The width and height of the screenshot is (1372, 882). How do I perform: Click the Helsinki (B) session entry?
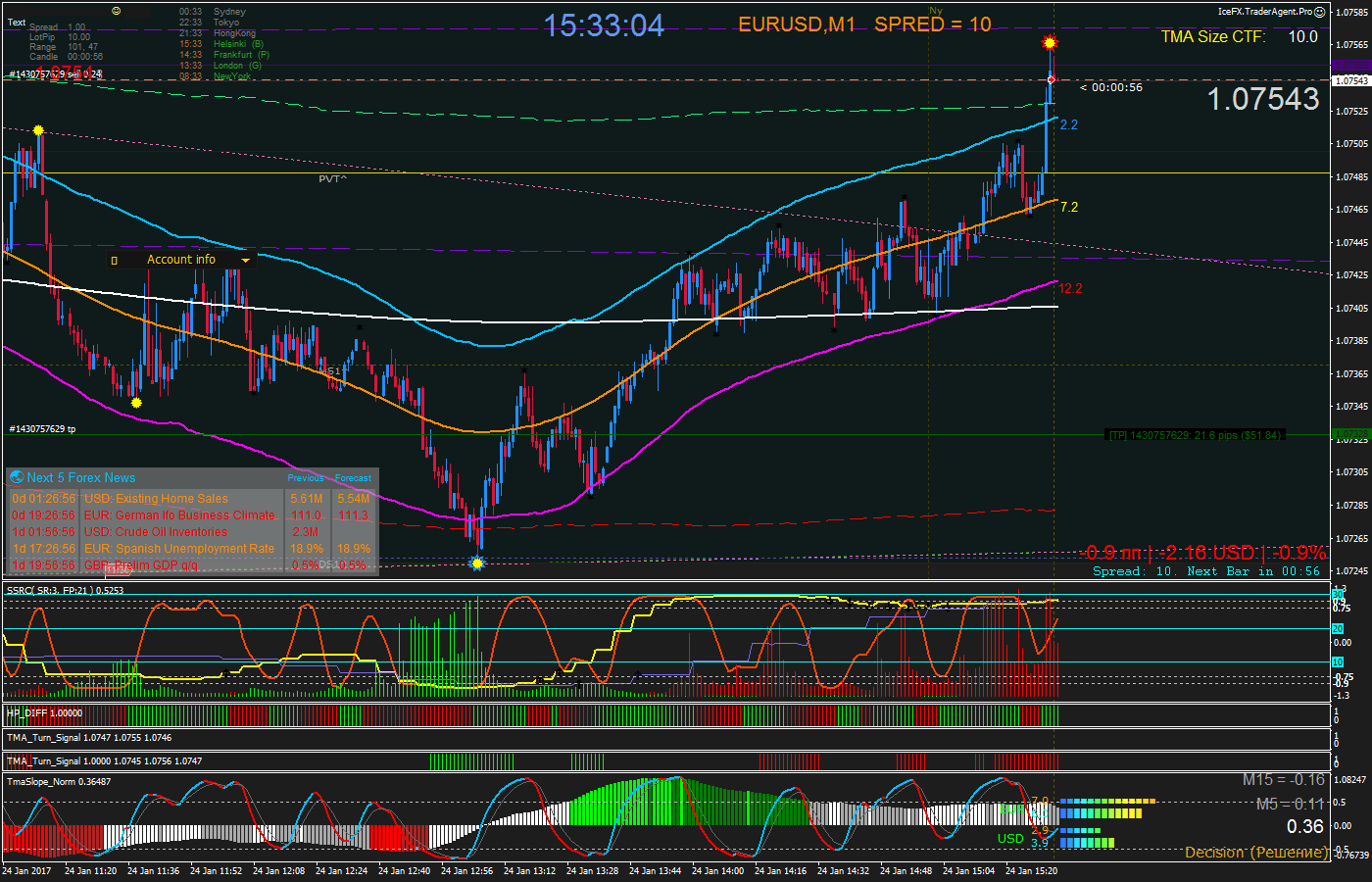[221, 44]
